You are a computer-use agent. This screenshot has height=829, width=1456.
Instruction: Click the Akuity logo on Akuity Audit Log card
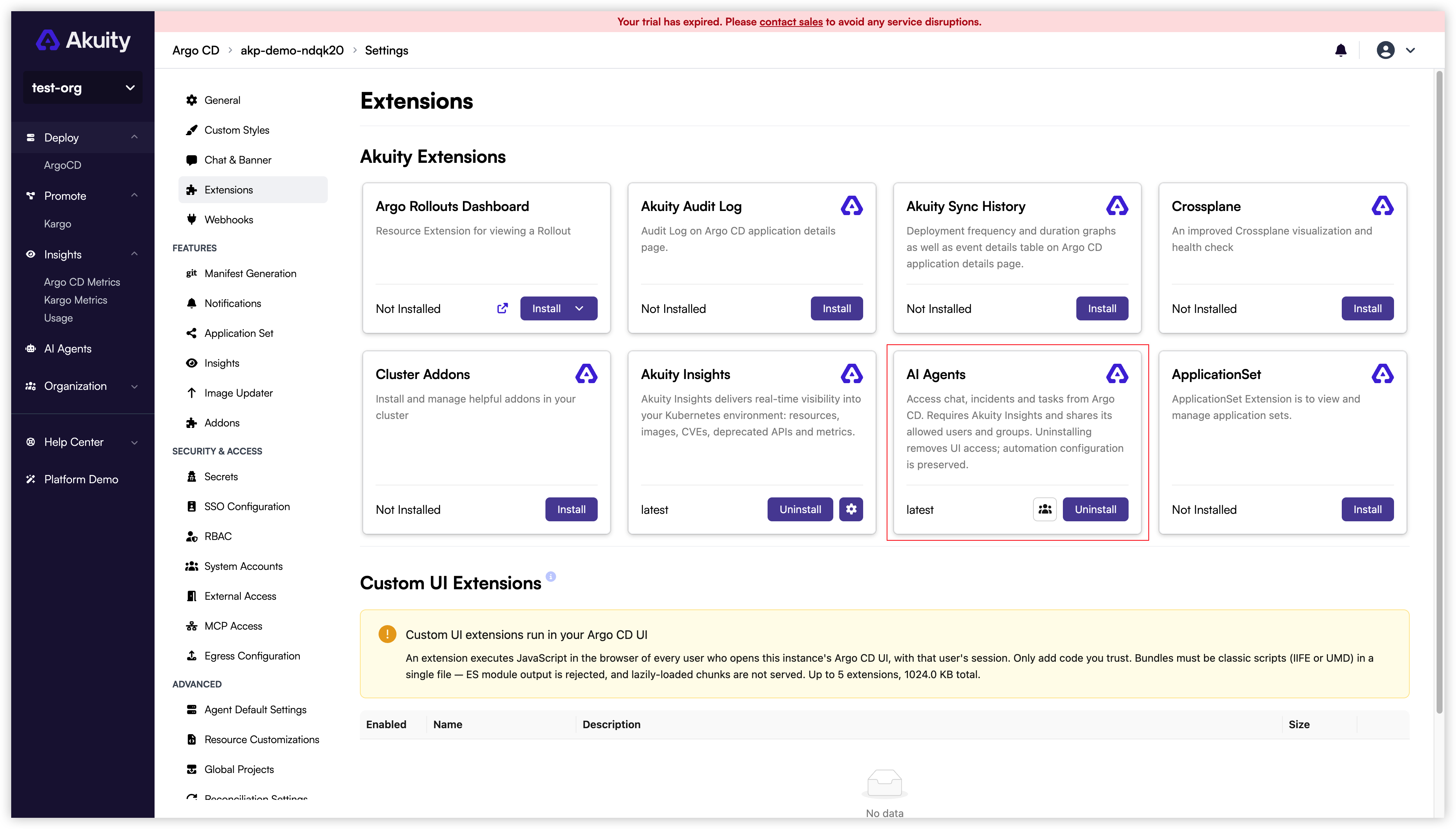coord(852,205)
